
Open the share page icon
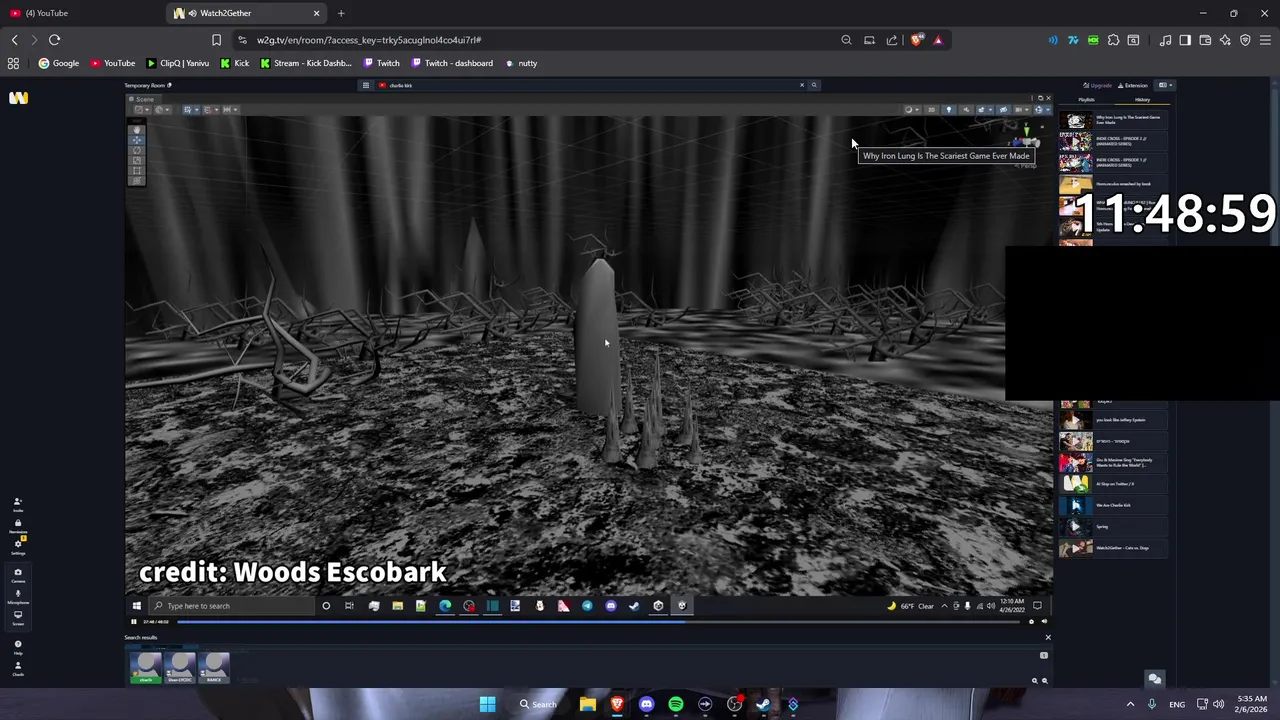[x=892, y=40]
